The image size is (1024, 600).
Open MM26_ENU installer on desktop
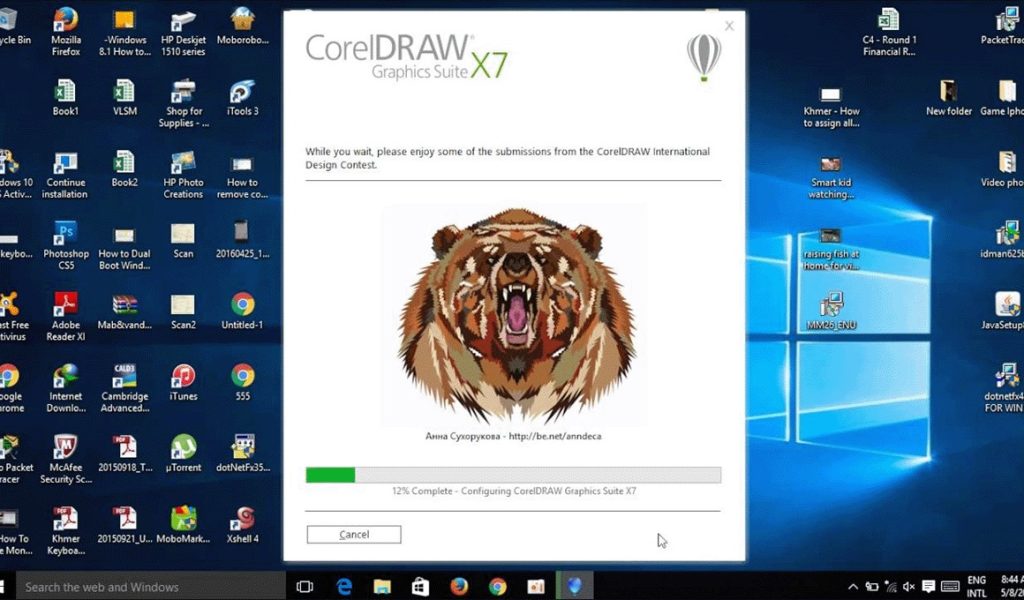[831, 311]
